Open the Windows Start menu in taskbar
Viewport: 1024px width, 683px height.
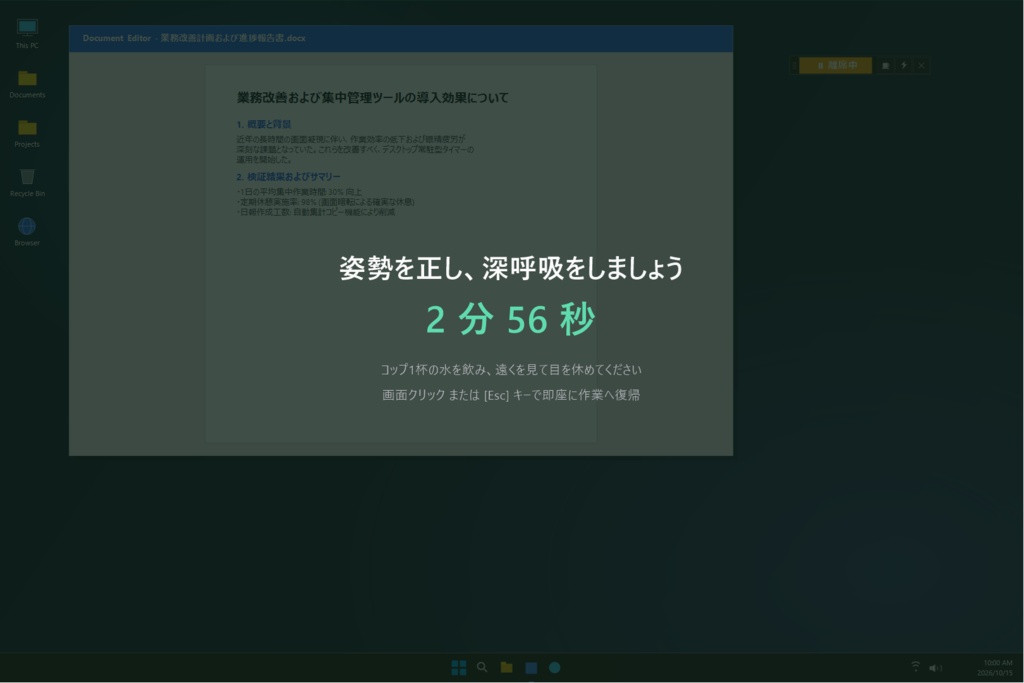(458, 667)
